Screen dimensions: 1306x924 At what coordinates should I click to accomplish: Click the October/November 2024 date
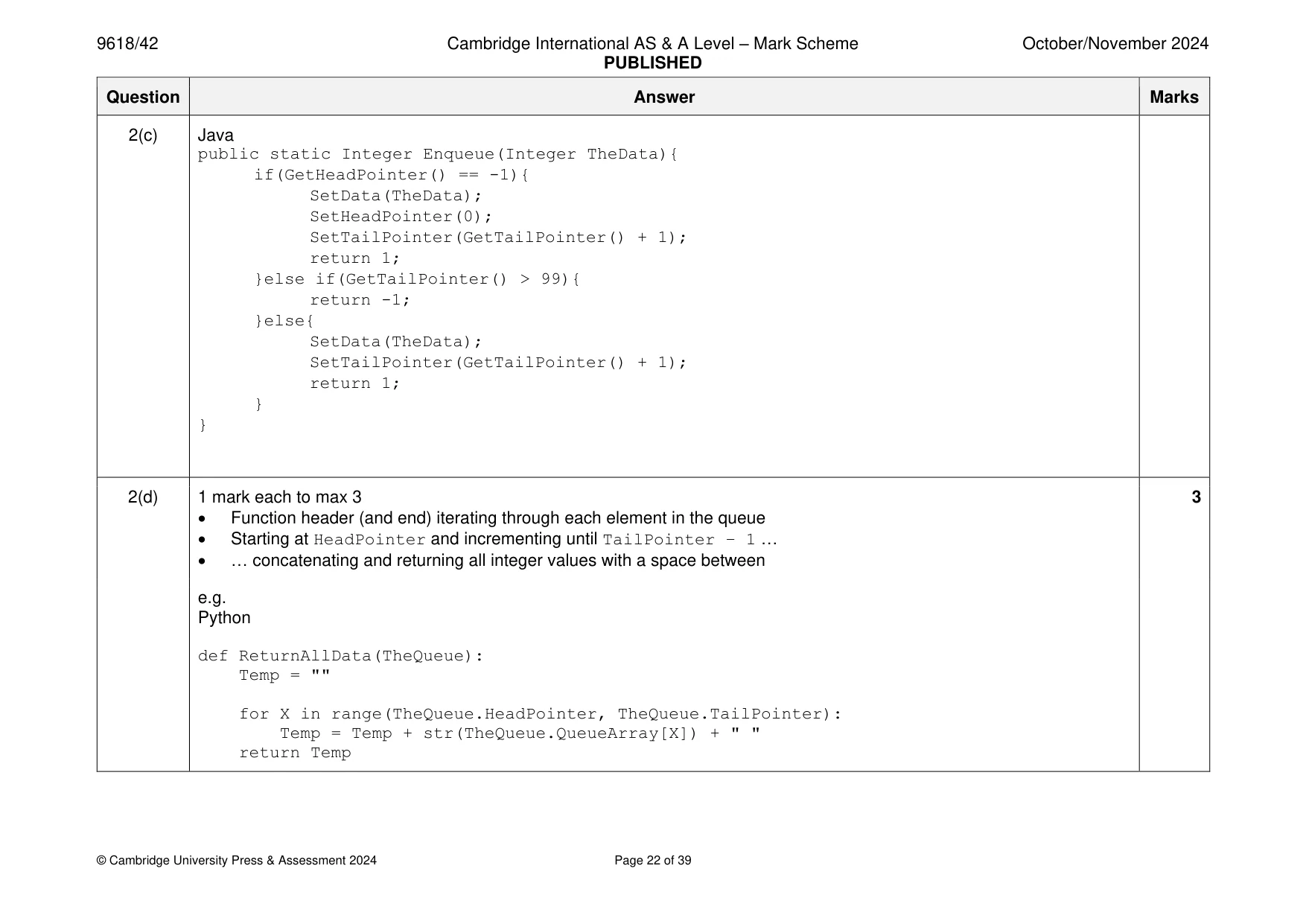click(1115, 44)
